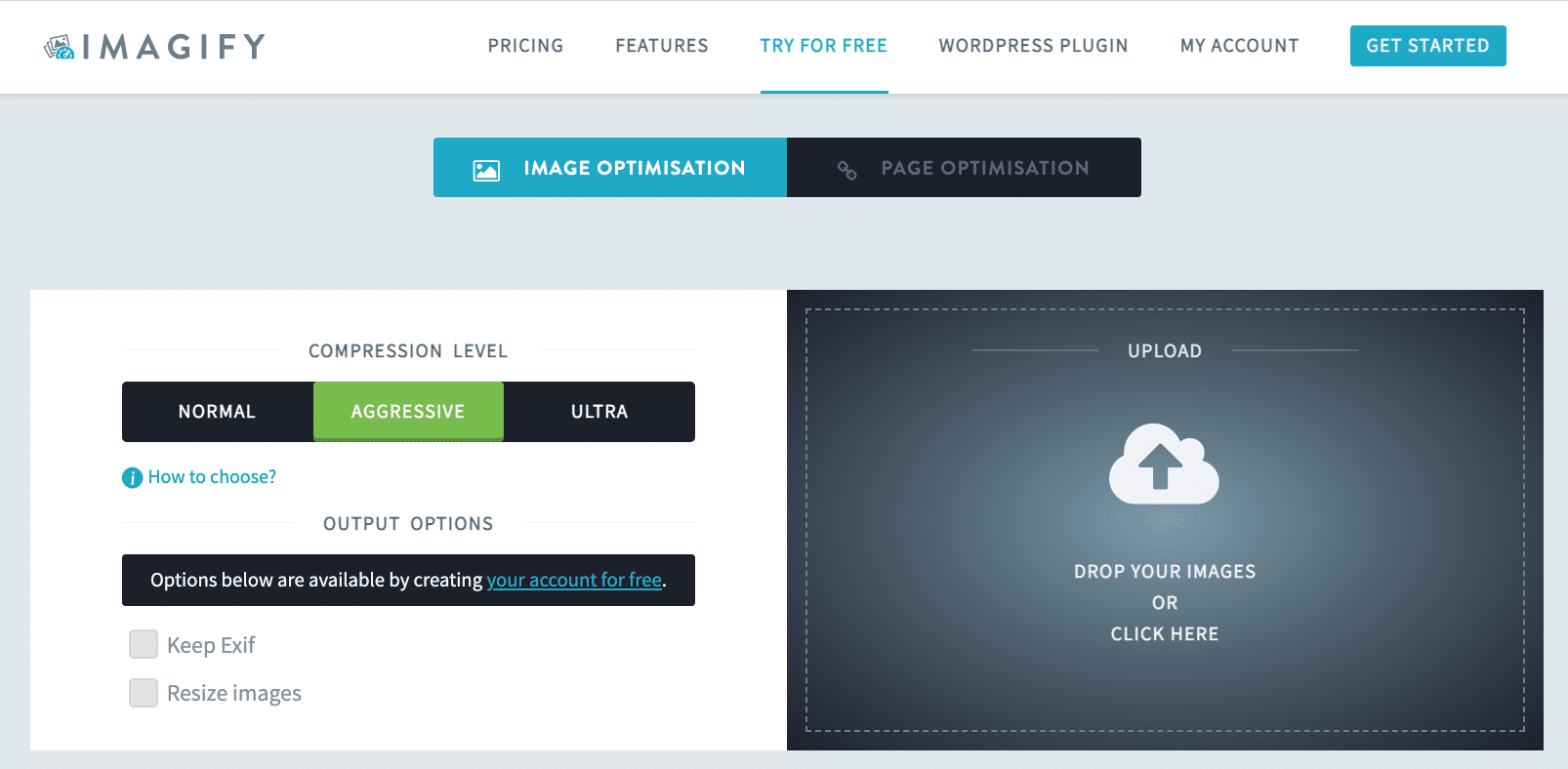Open the 'How to choose?' link
Screen dimensions: 1568x769
coord(212,477)
